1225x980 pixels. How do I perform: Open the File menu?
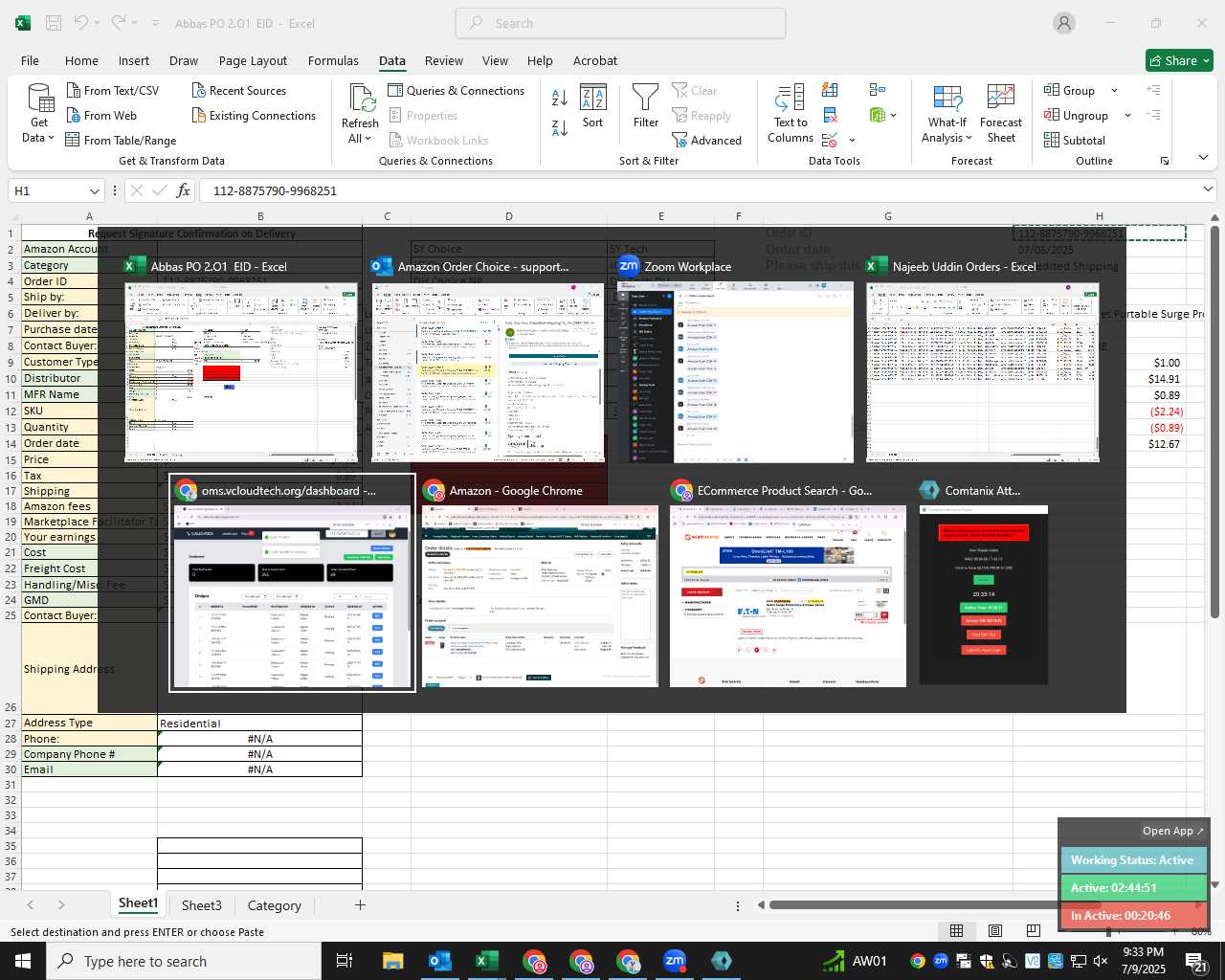30,60
